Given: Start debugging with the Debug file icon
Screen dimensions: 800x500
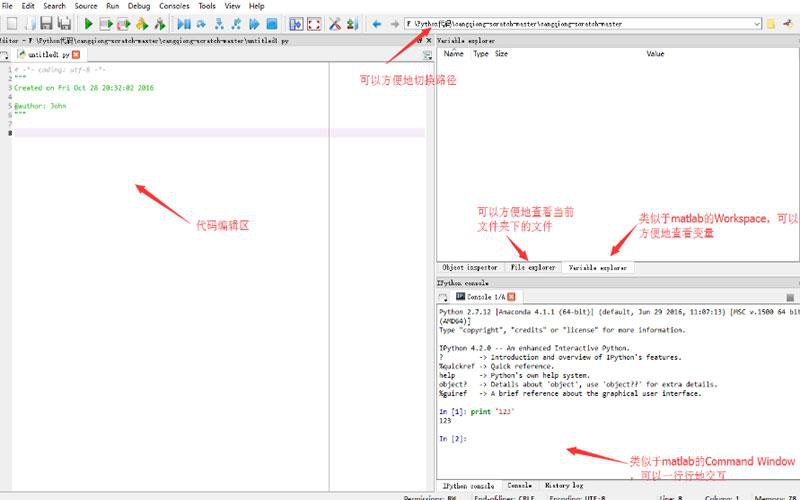Looking at the screenshot, I should point(184,23).
